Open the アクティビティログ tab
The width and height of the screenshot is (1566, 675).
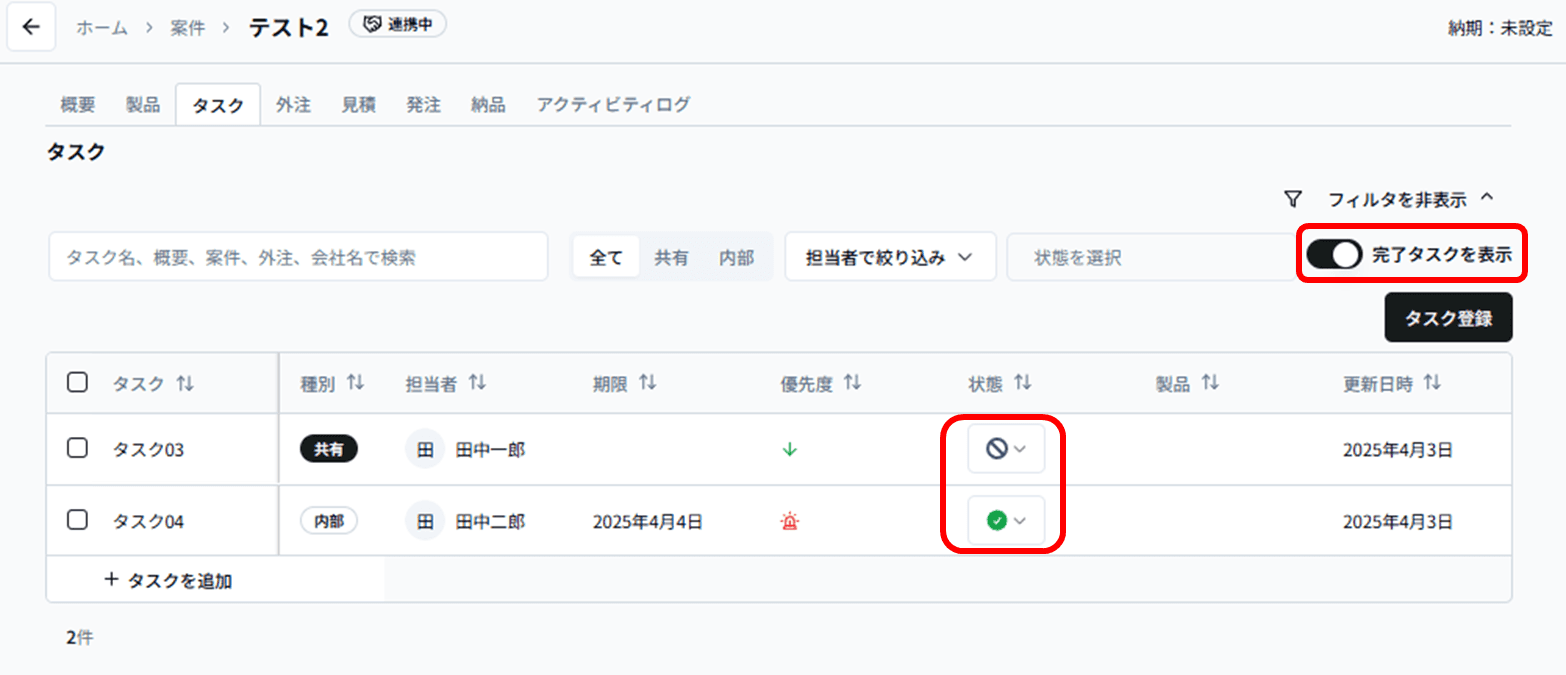613,103
